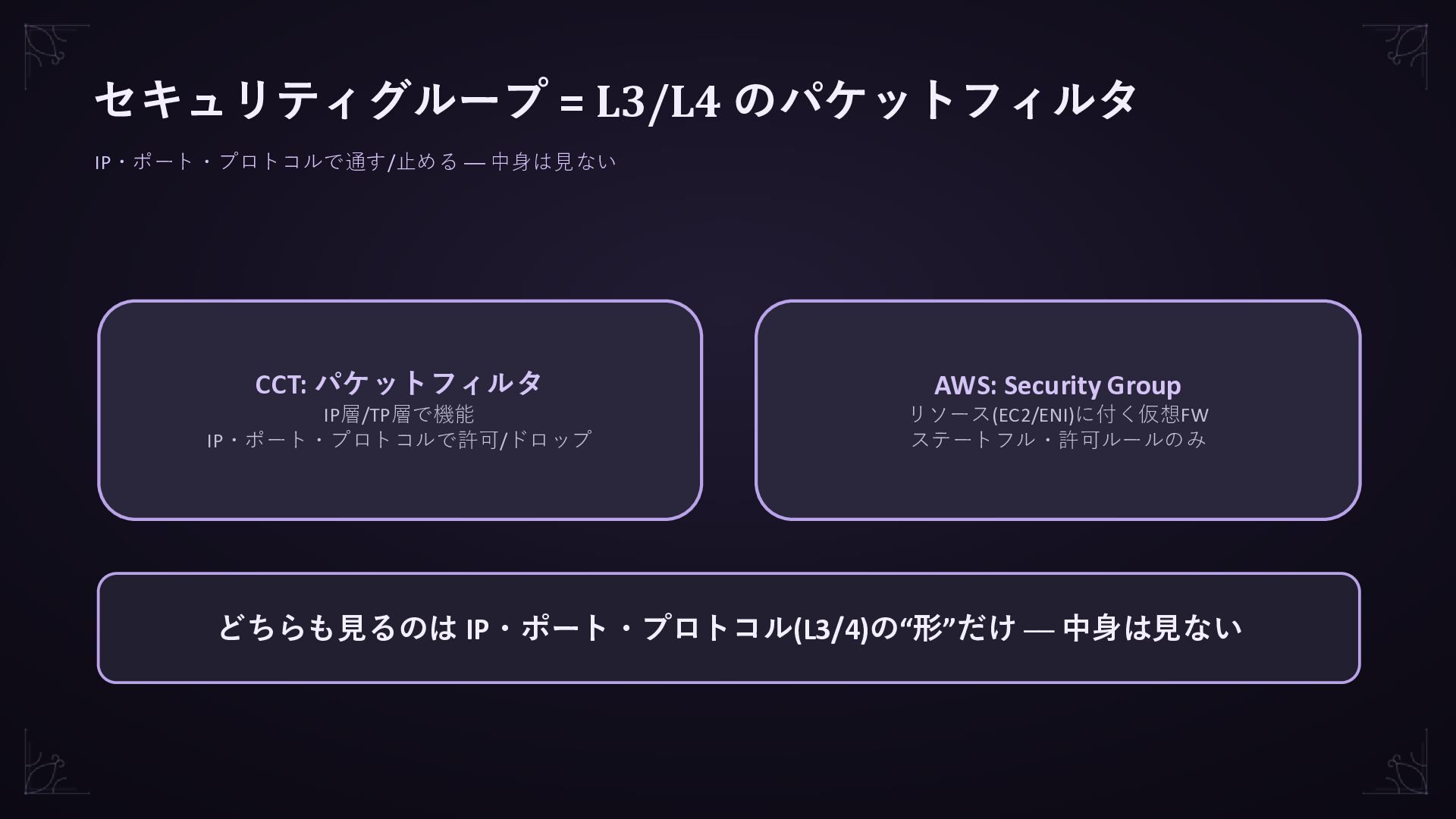This screenshot has height=819, width=1456.
Task: Click the text ending 許可/ドロップ
Action: click(x=399, y=440)
